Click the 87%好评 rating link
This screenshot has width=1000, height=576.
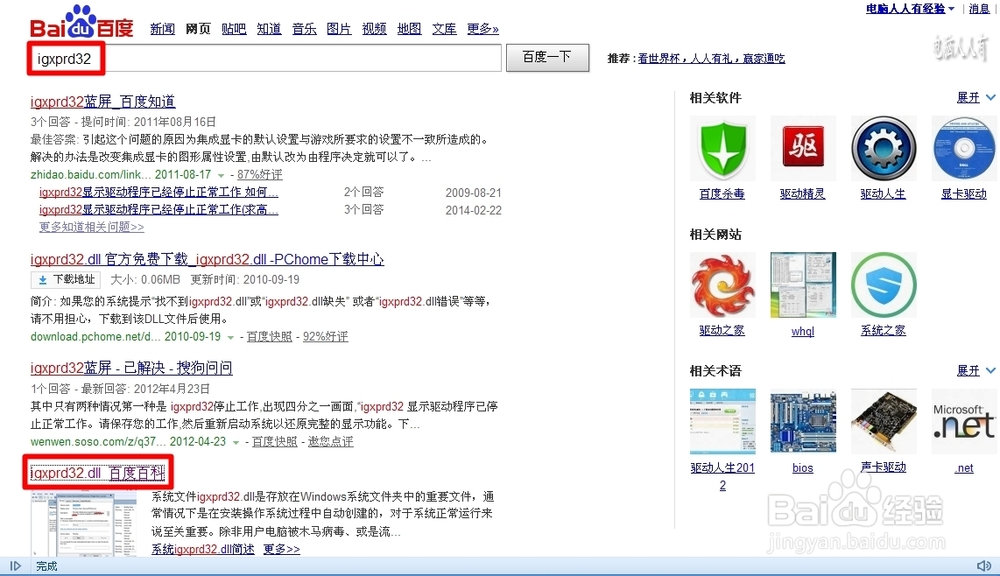coord(260,175)
